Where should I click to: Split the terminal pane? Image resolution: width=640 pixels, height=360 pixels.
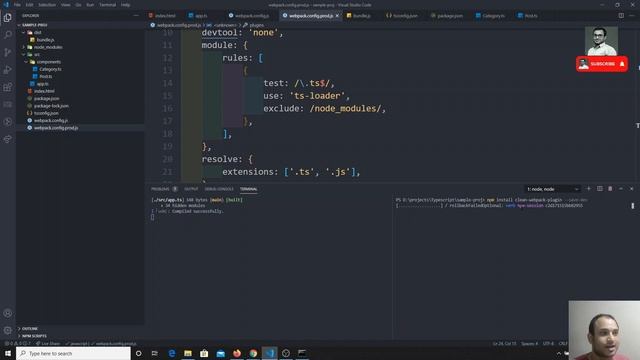(x=600, y=189)
